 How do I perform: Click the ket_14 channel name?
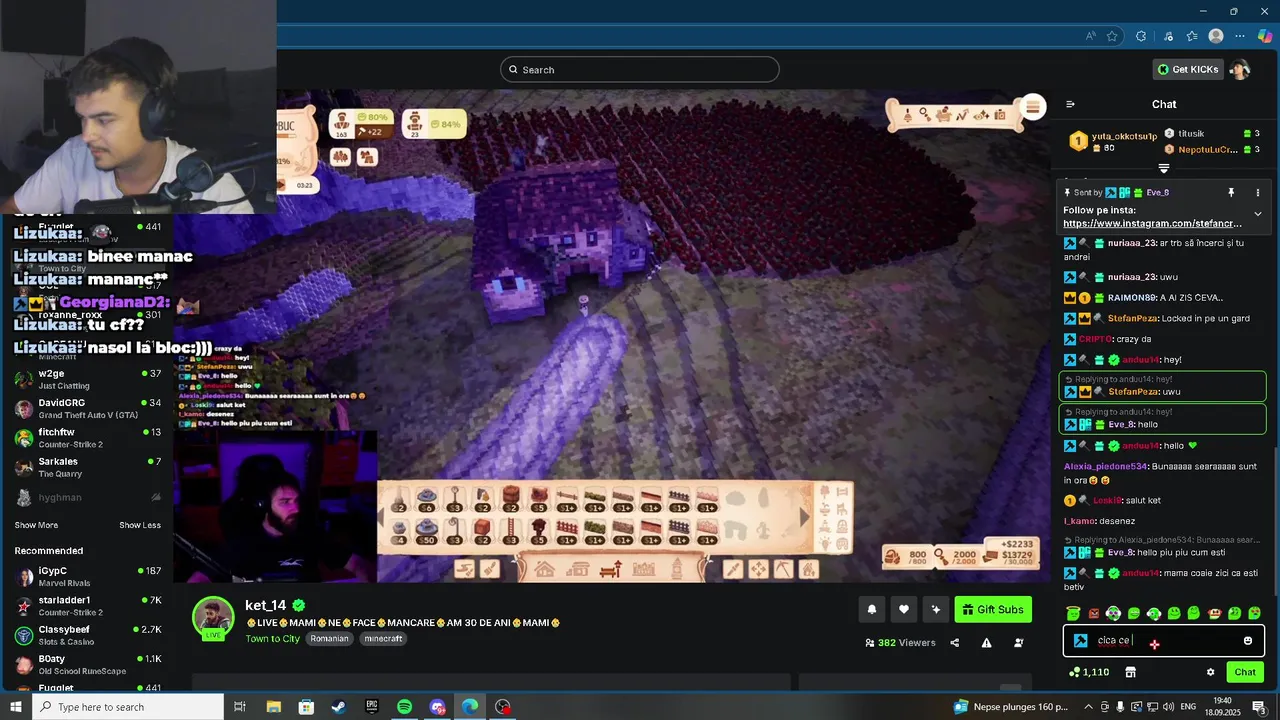[266, 605]
